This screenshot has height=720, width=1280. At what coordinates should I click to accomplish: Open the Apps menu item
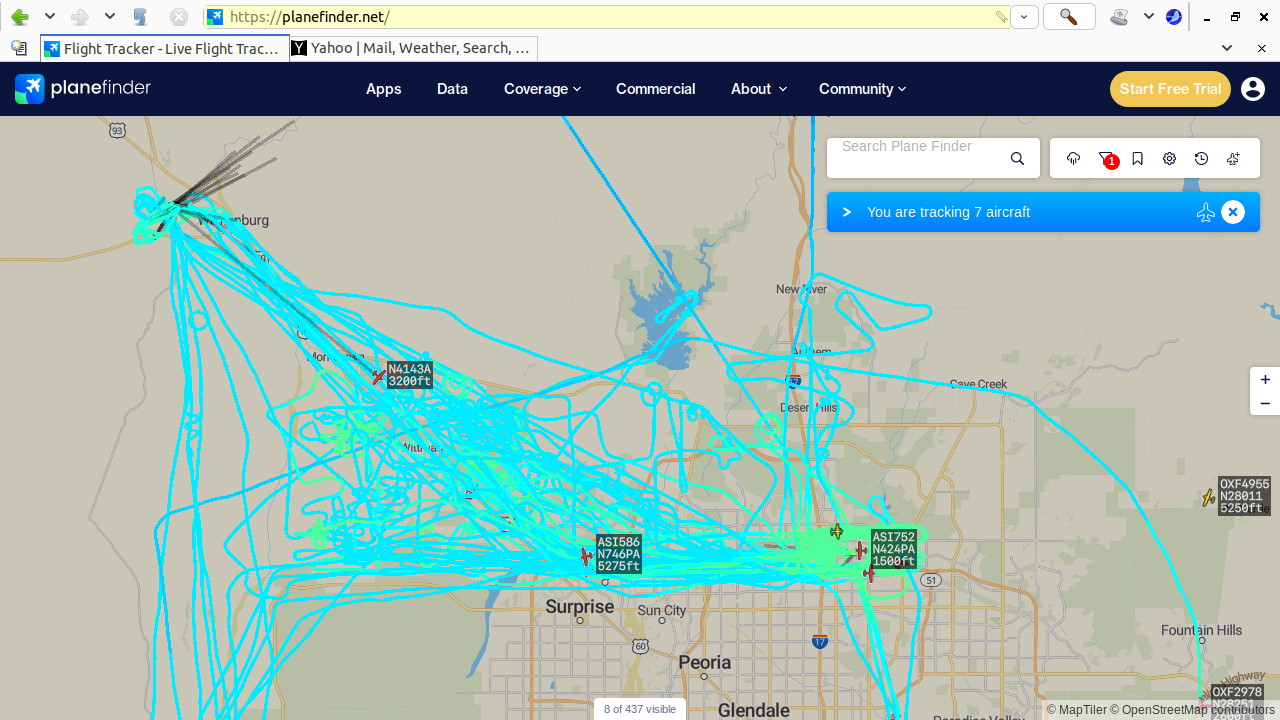click(x=383, y=89)
